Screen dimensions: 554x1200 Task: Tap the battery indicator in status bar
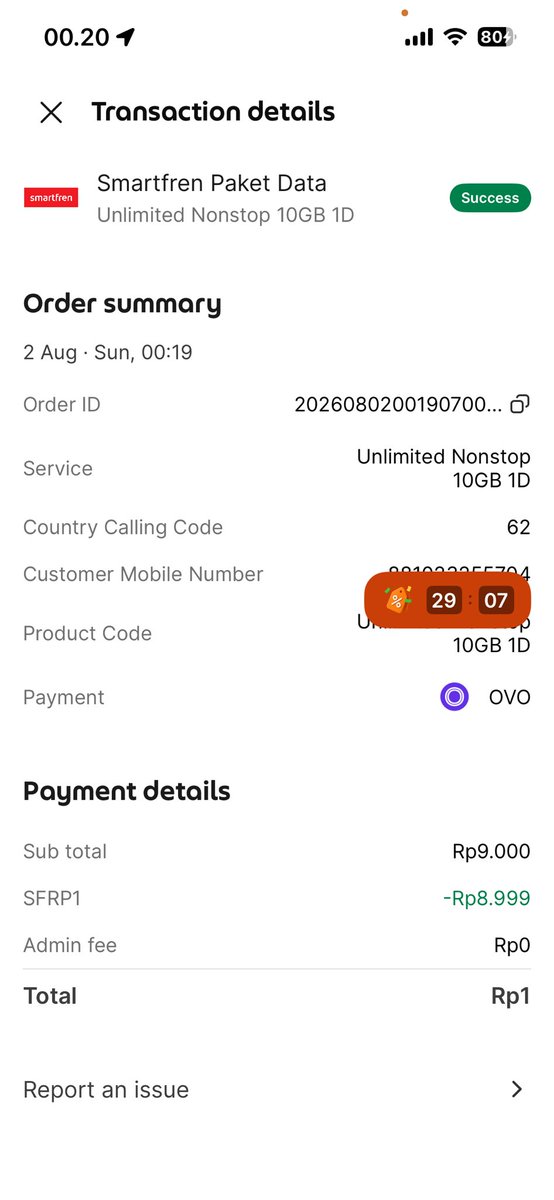[497, 38]
